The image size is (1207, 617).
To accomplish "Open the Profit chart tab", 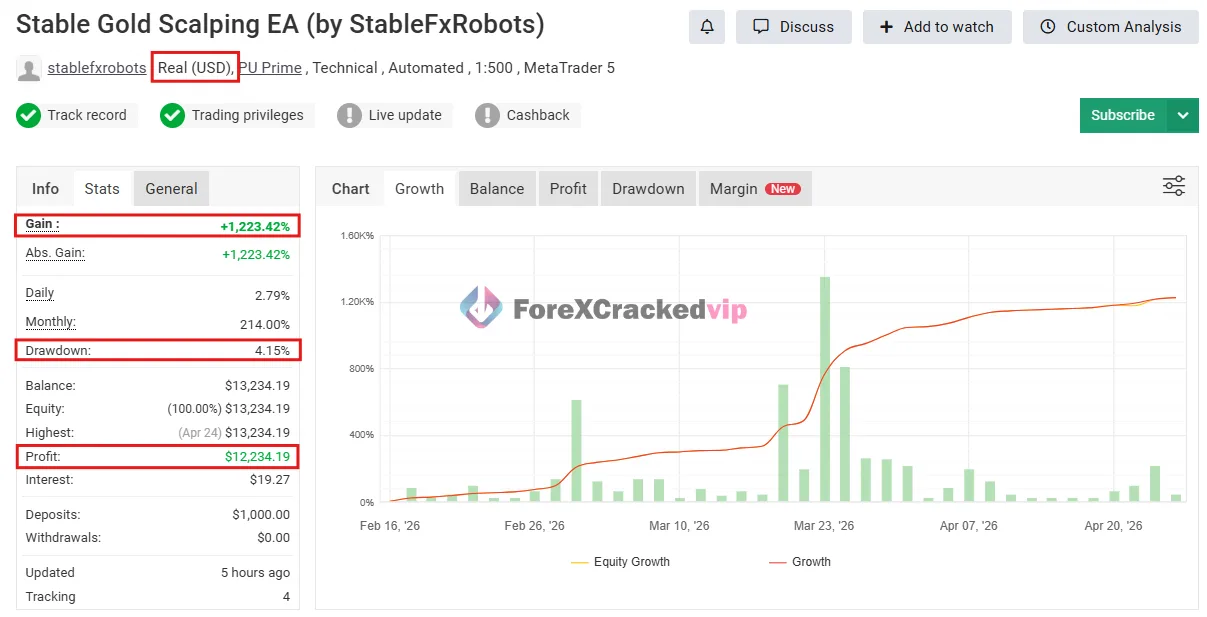I will 568,188.
